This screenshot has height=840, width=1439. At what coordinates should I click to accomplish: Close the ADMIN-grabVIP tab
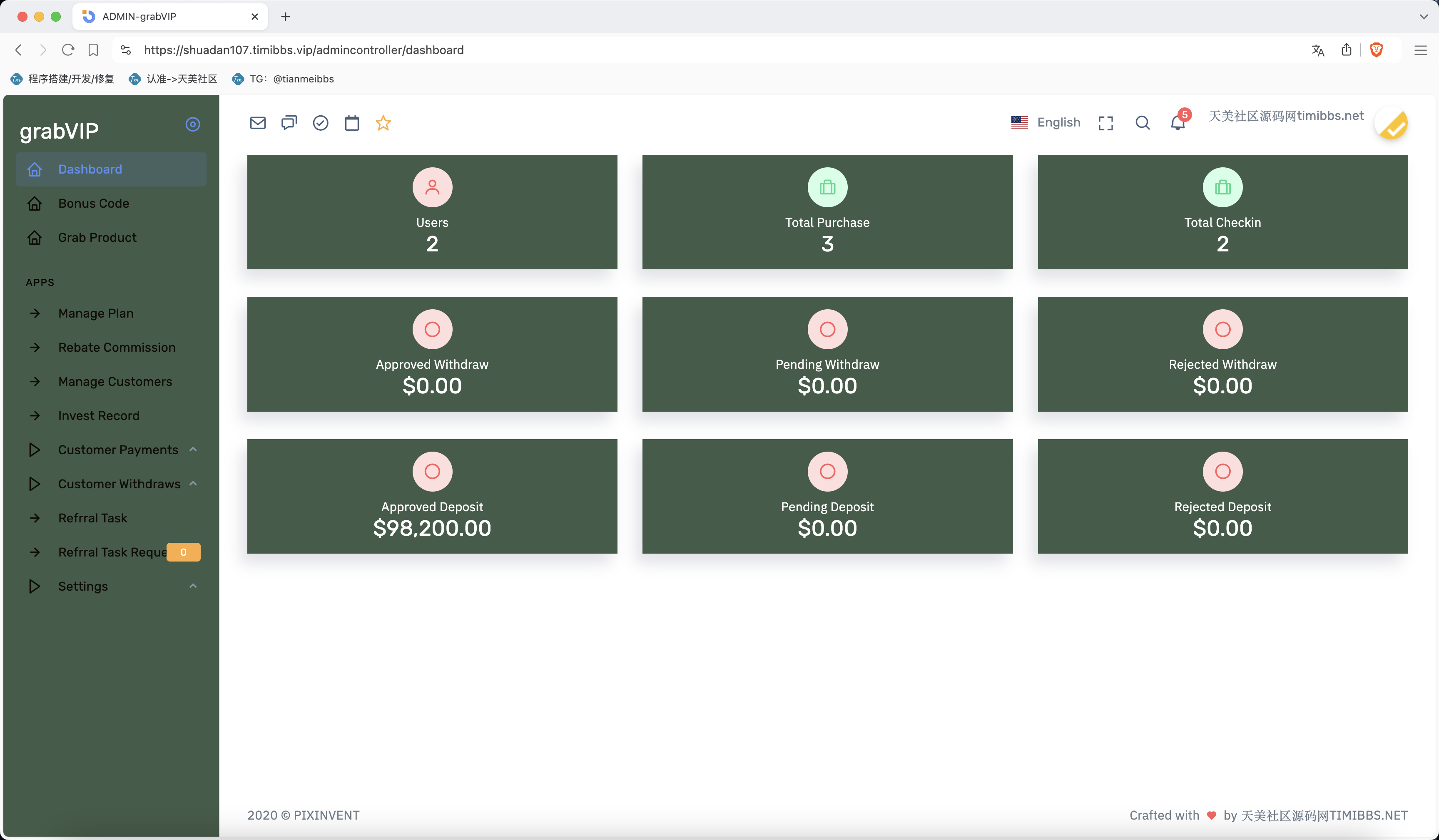[255, 17]
